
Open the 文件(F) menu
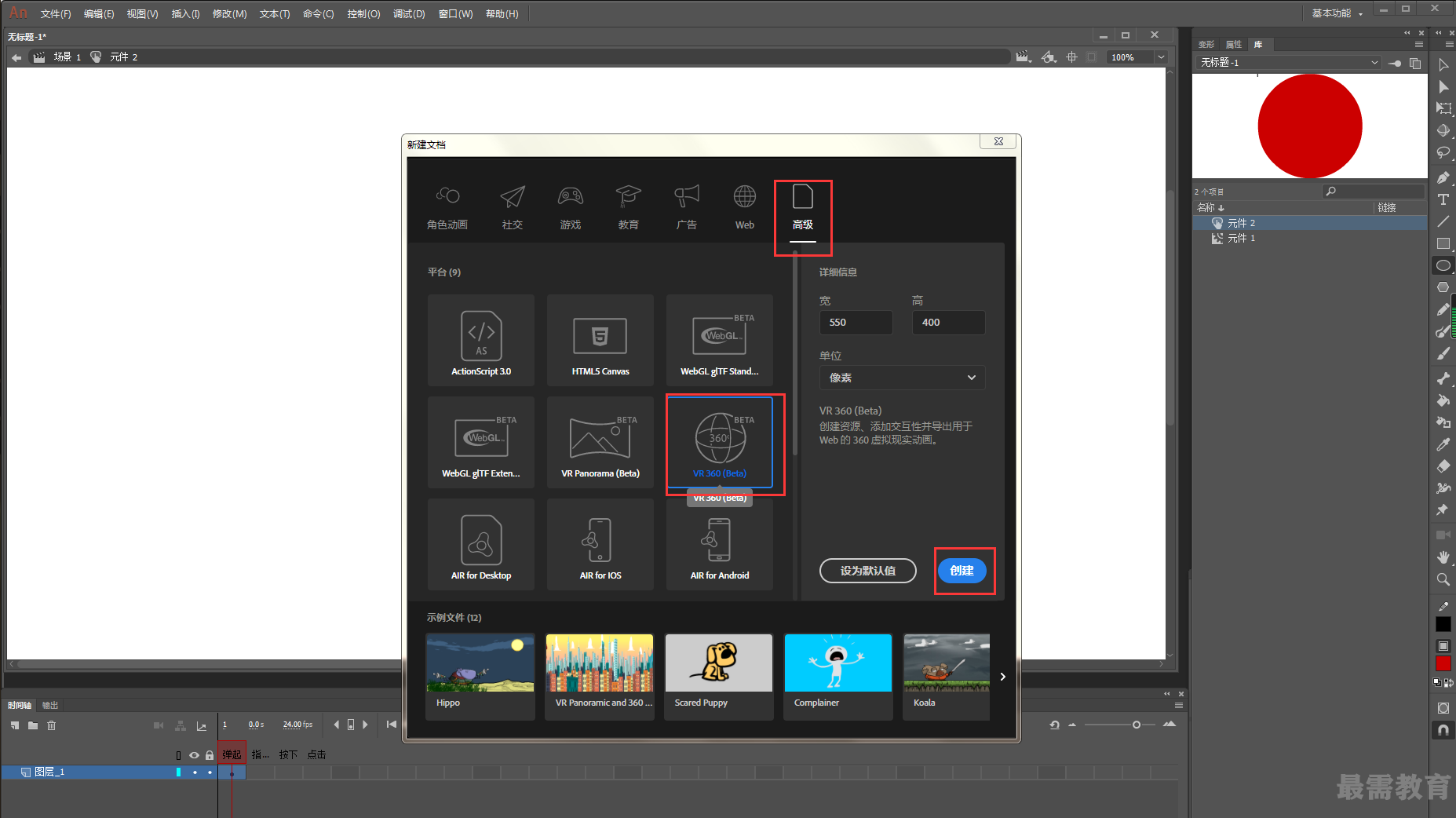pos(56,14)
